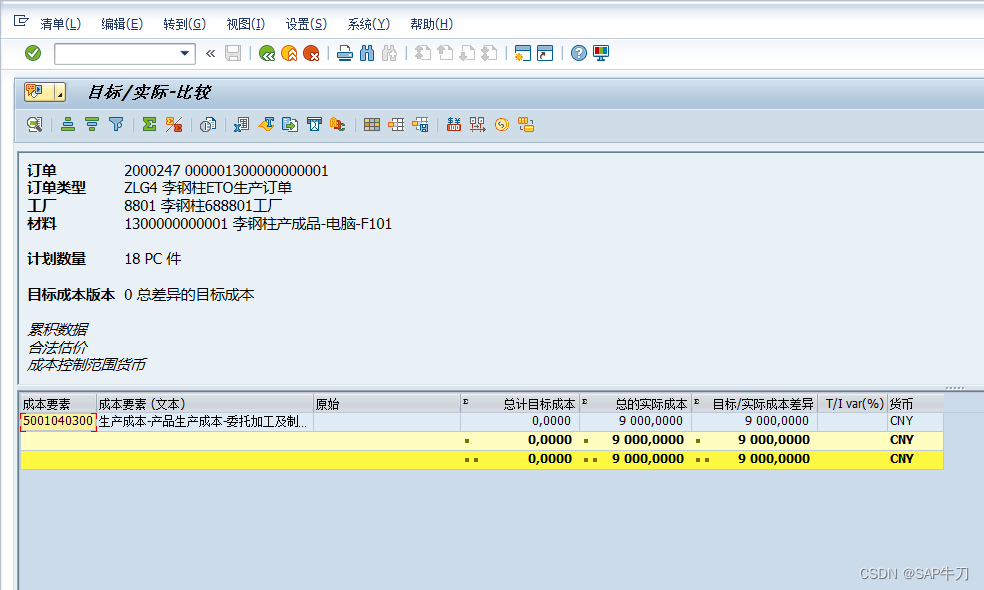Viewport: 984px width, 590px height.
Task: Click the report selection button in title bar
Action: [x=39, y=92]
